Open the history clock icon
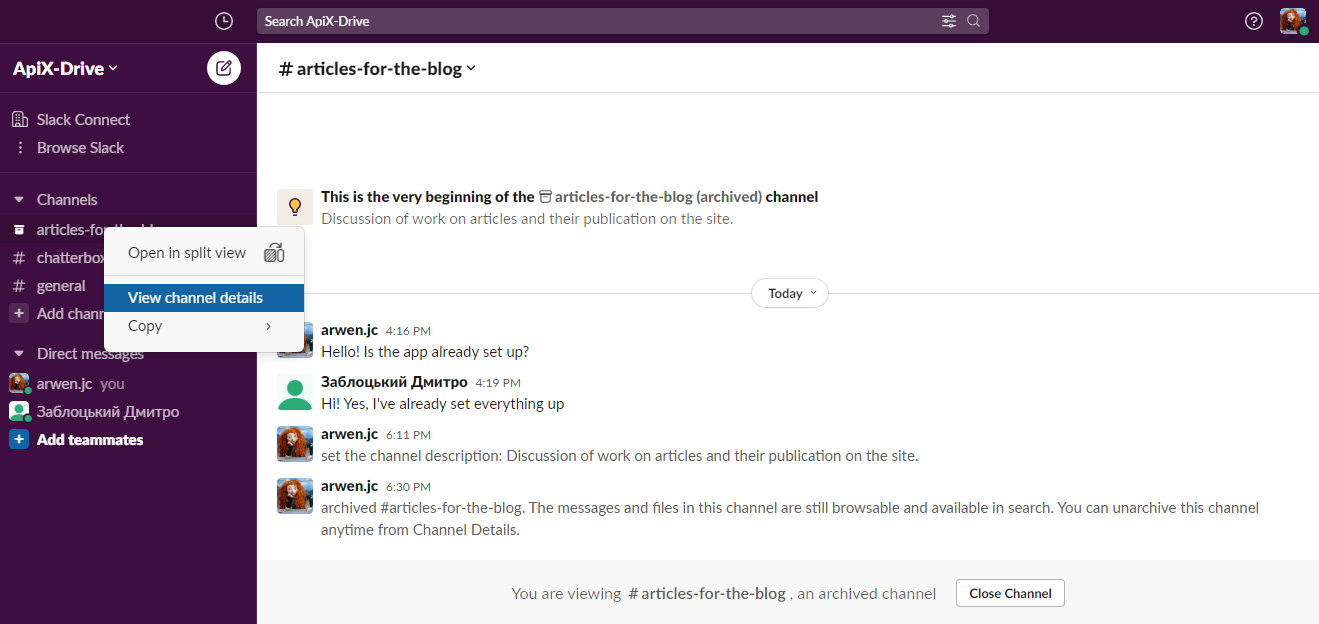 224,21
